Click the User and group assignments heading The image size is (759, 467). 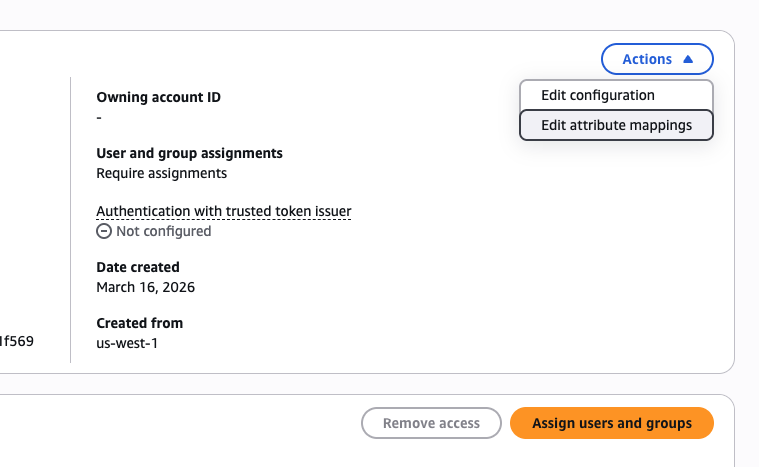189,153
